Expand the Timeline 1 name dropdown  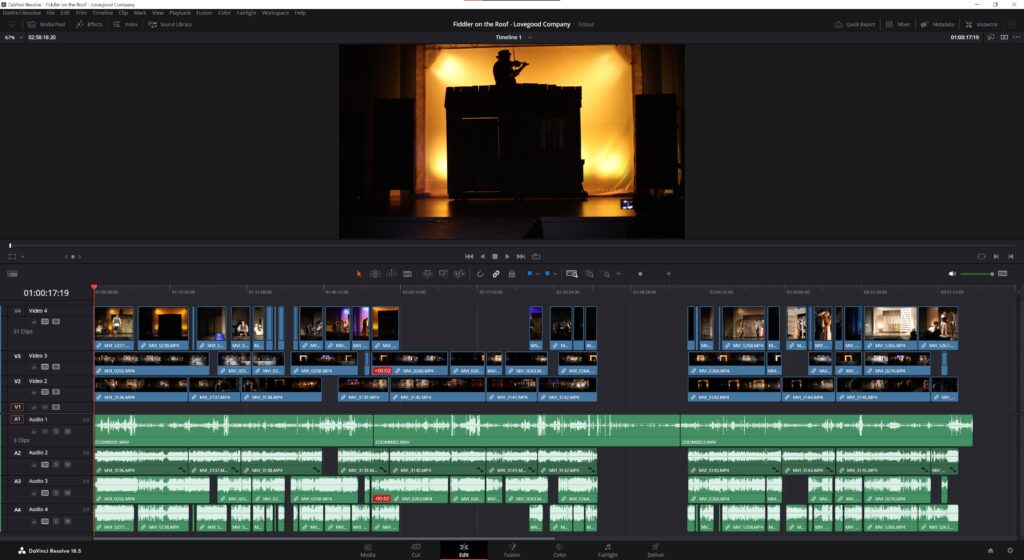tap(530, 37)
